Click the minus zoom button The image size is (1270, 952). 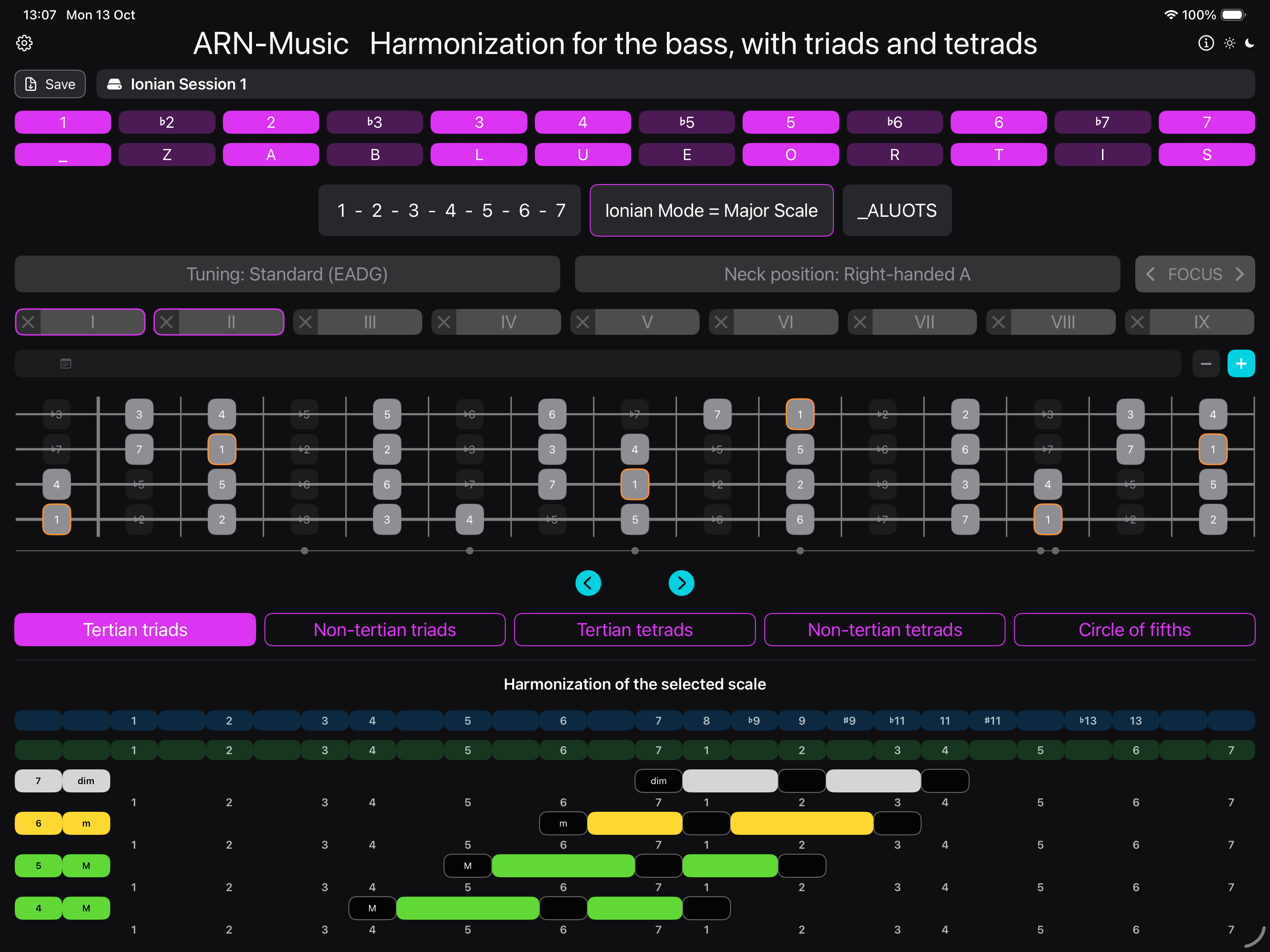pos(1206,364)
